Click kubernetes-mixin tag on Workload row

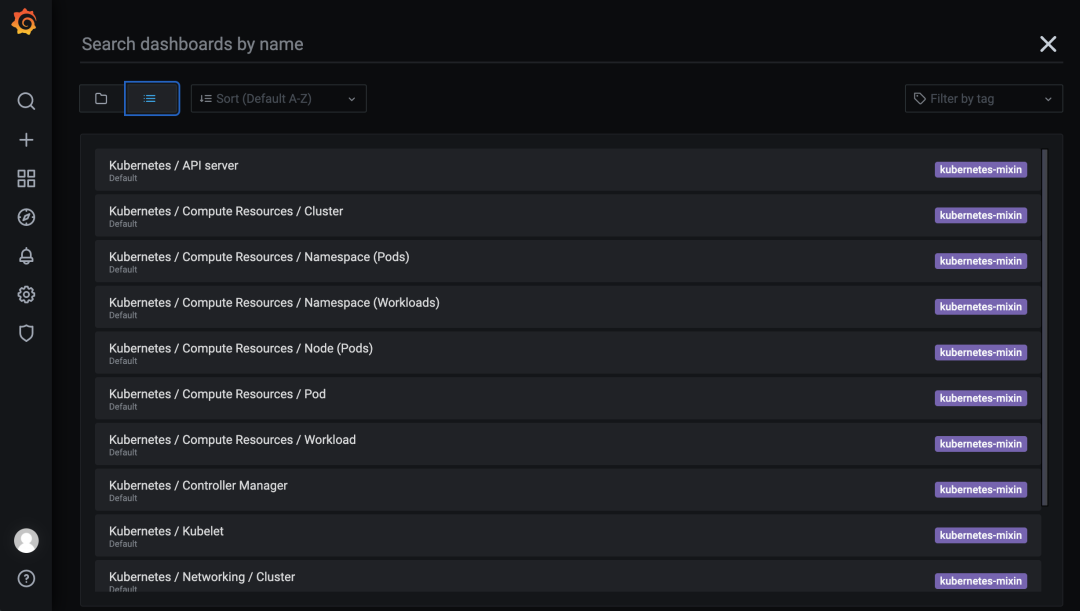[x=981, y=444]
